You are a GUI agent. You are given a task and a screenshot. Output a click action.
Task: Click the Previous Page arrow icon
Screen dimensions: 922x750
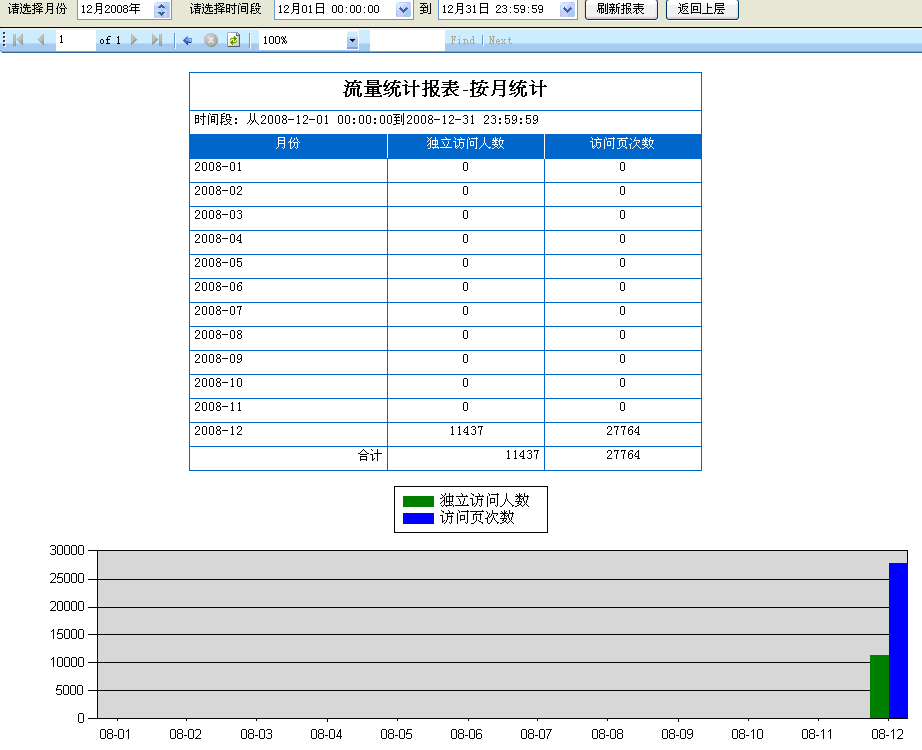click(41, 40)
